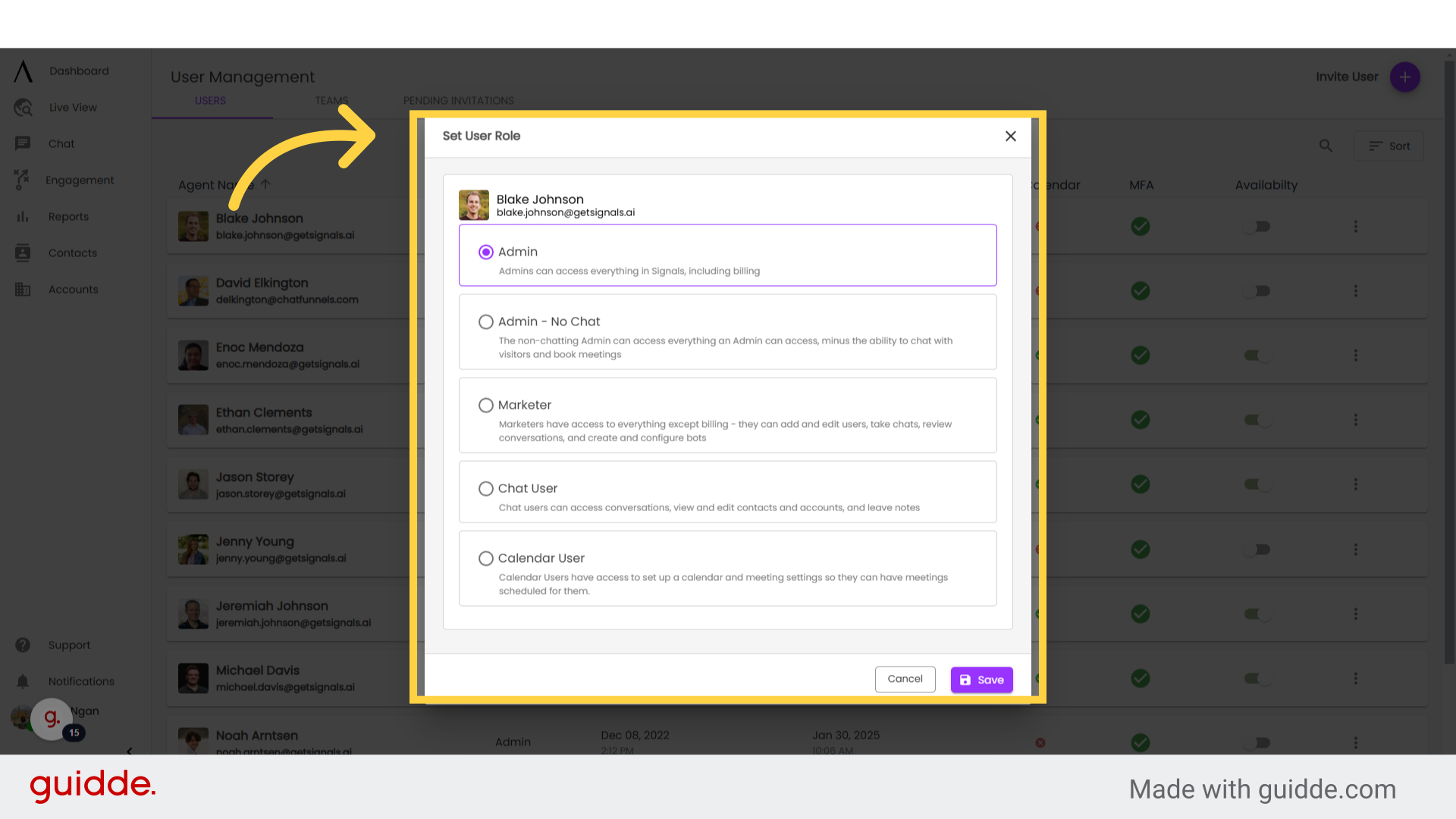Toggle availability for Michael Davis
This screenshot has width=1456, height=819.
(1257, 678)
